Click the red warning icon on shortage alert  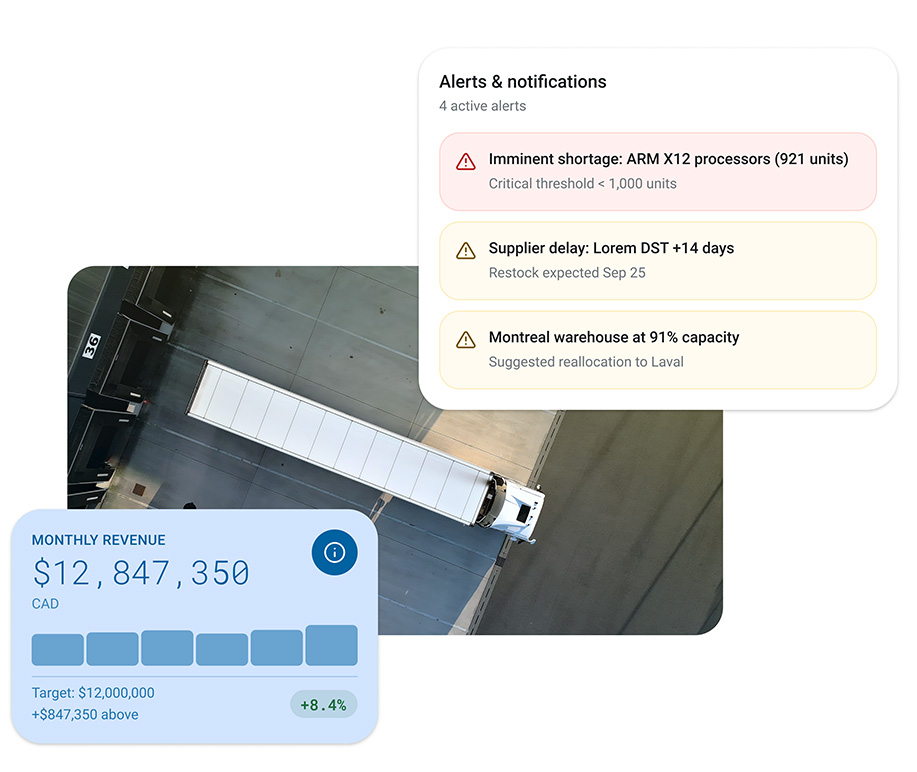coord(466,161)
